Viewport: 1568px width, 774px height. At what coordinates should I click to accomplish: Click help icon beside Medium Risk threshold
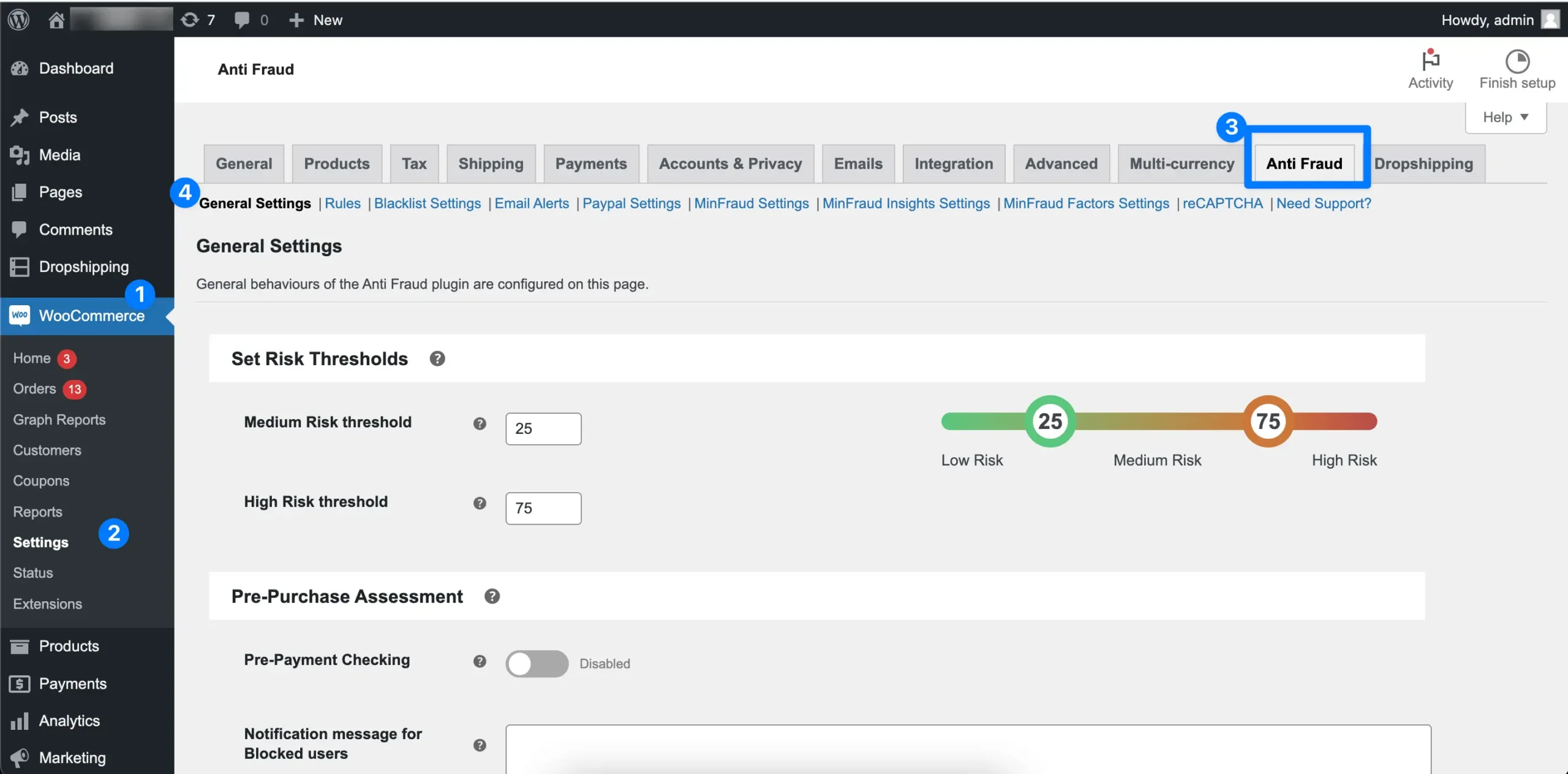click(x=480, y=423)
